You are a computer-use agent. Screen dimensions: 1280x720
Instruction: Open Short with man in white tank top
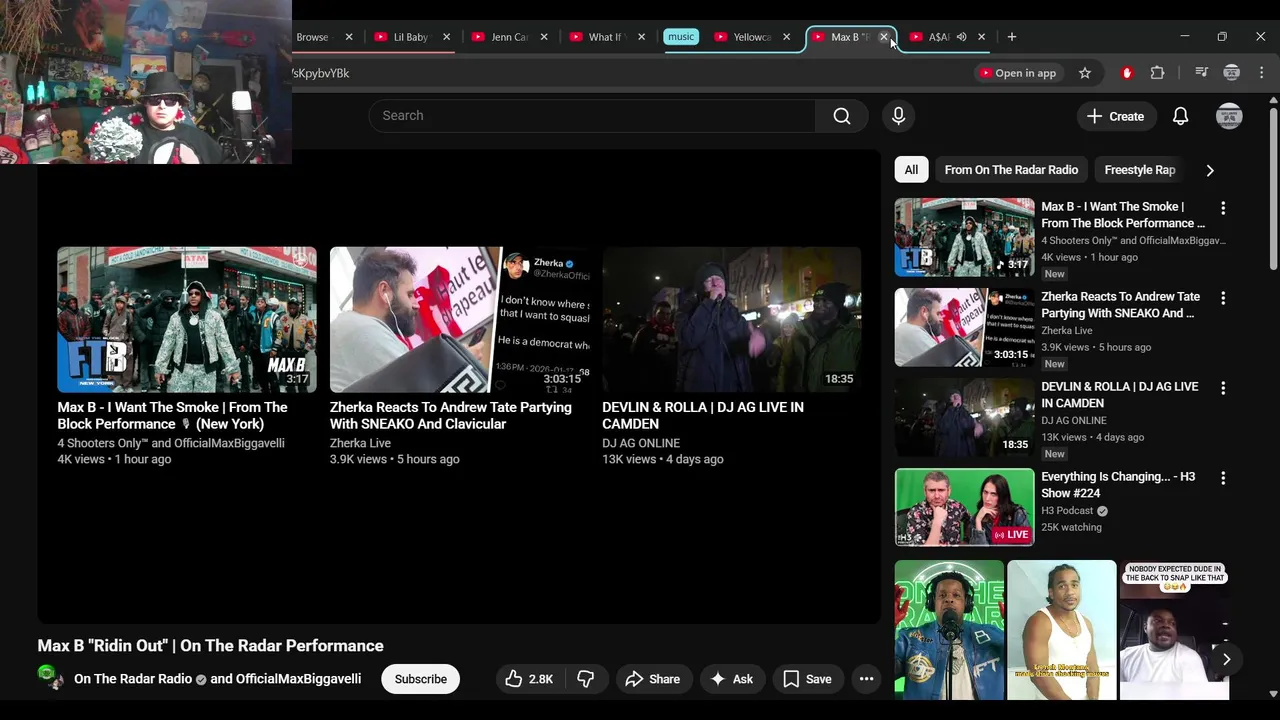[1062, 630]
